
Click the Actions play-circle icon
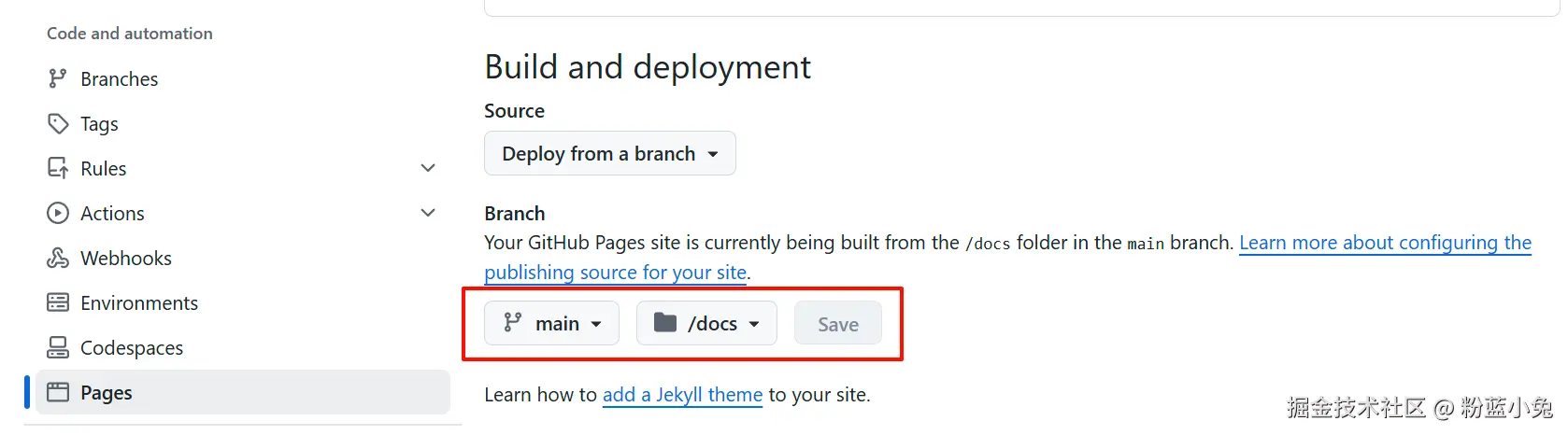click(58, 213)
